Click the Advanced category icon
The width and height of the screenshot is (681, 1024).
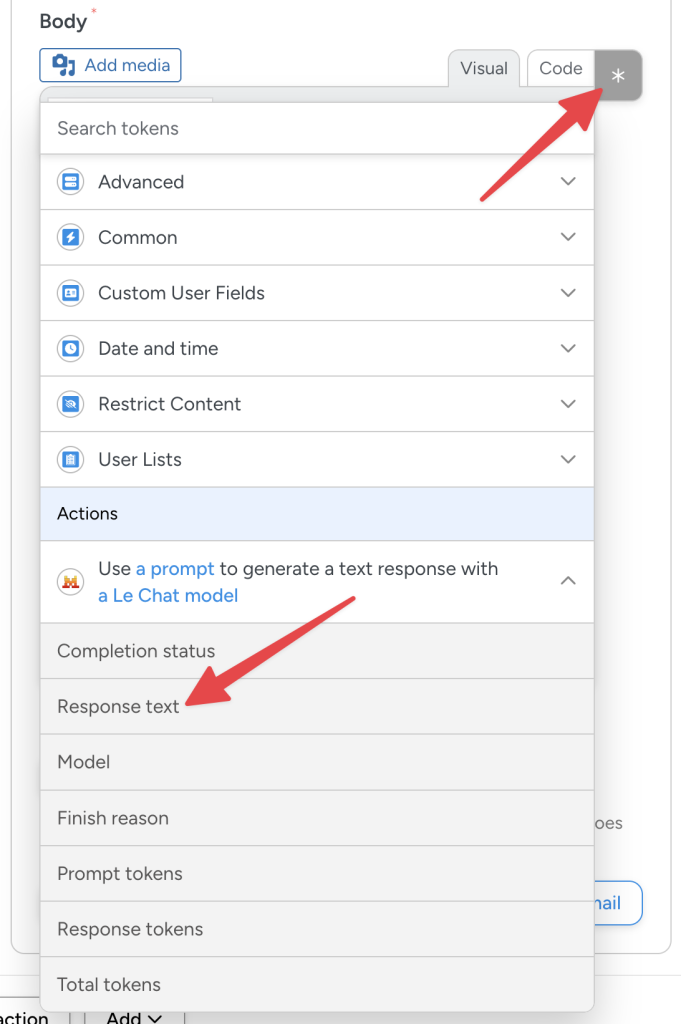(70, 182)
